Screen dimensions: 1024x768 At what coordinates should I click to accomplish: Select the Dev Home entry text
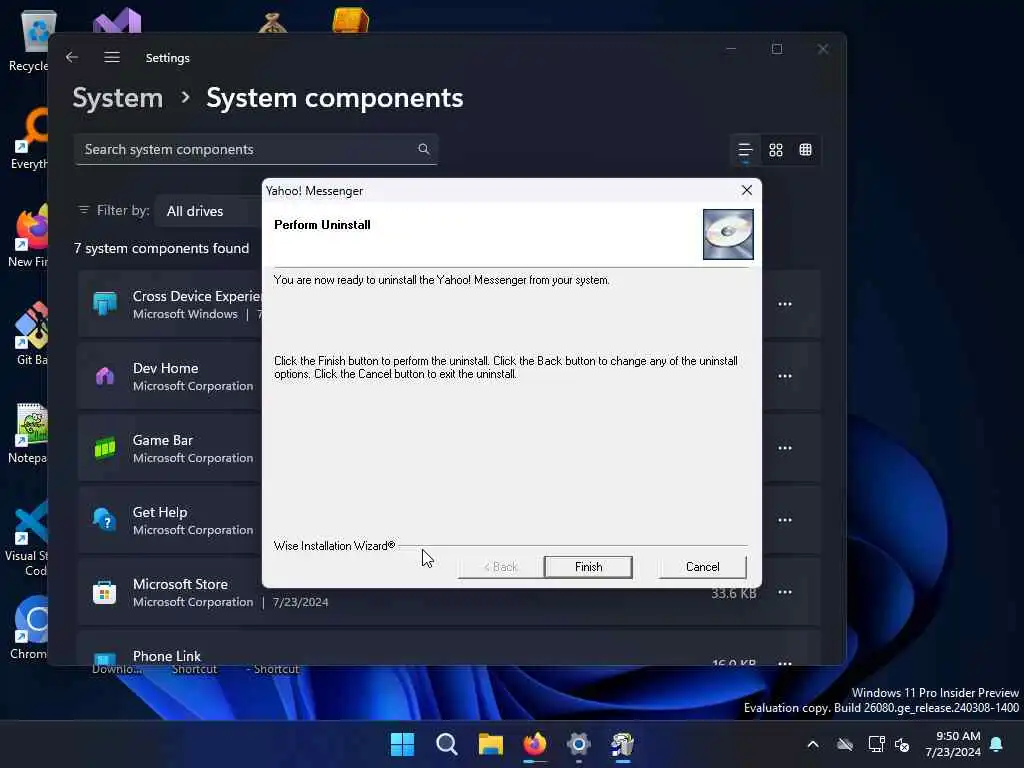(165, 368)
